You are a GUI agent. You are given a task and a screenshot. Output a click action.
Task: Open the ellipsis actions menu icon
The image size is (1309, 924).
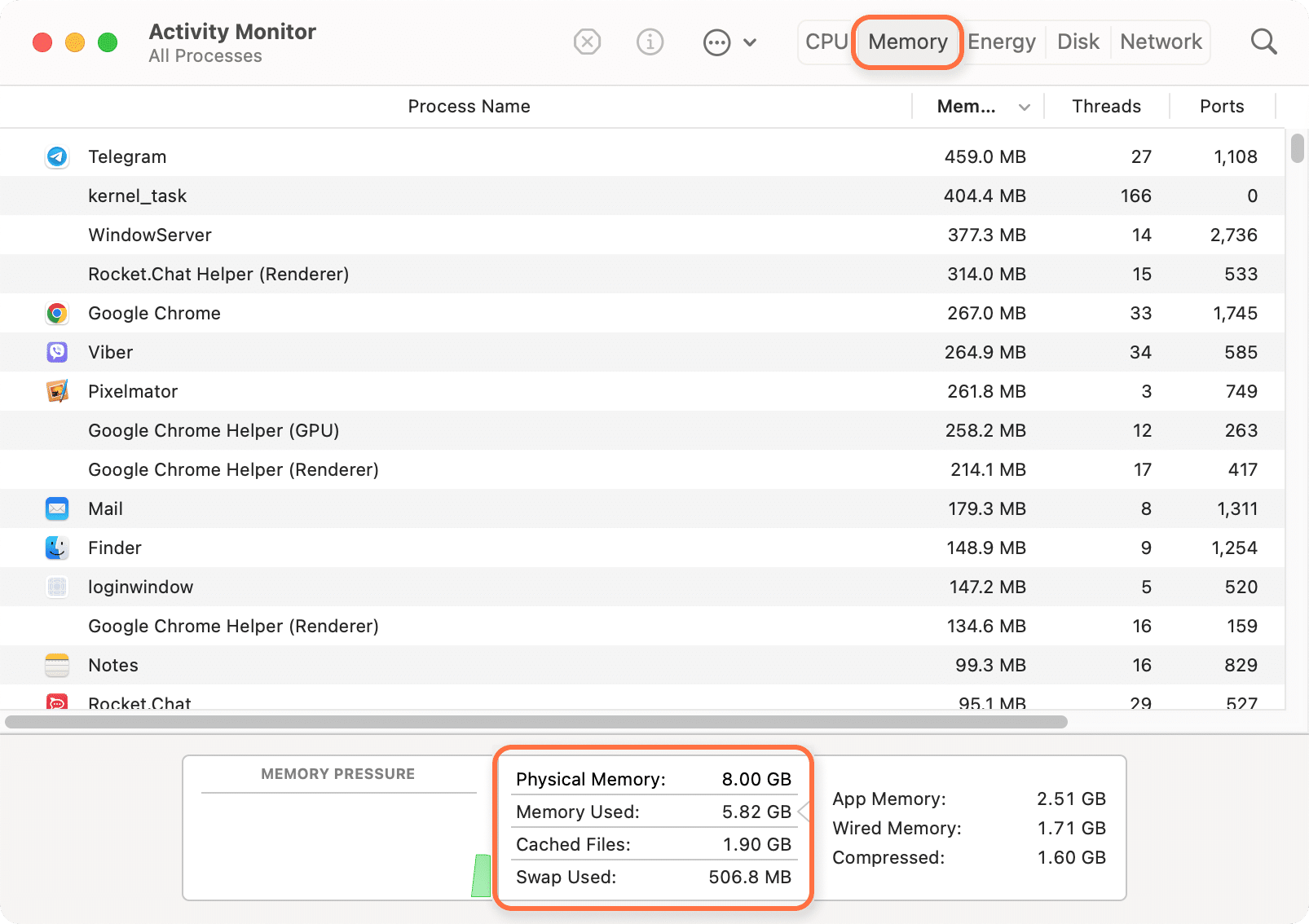pos(716,42)
